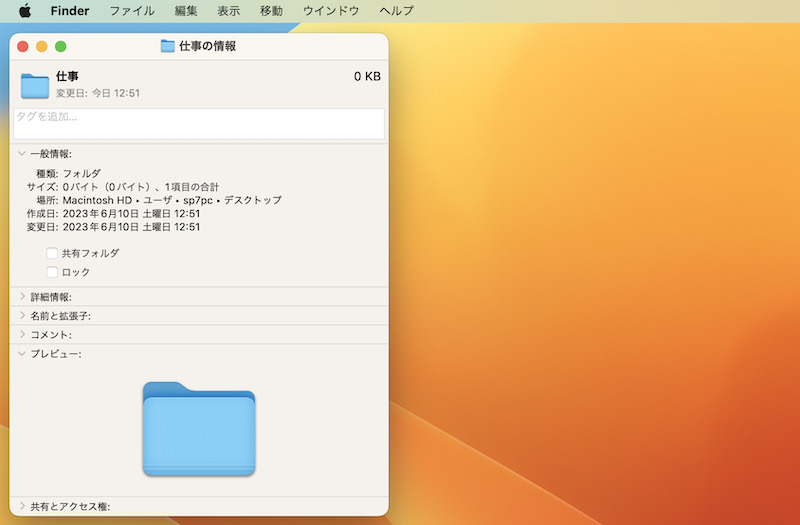Click the large folder preview image
The image size is (800, 525).
(x=199, y=428)
